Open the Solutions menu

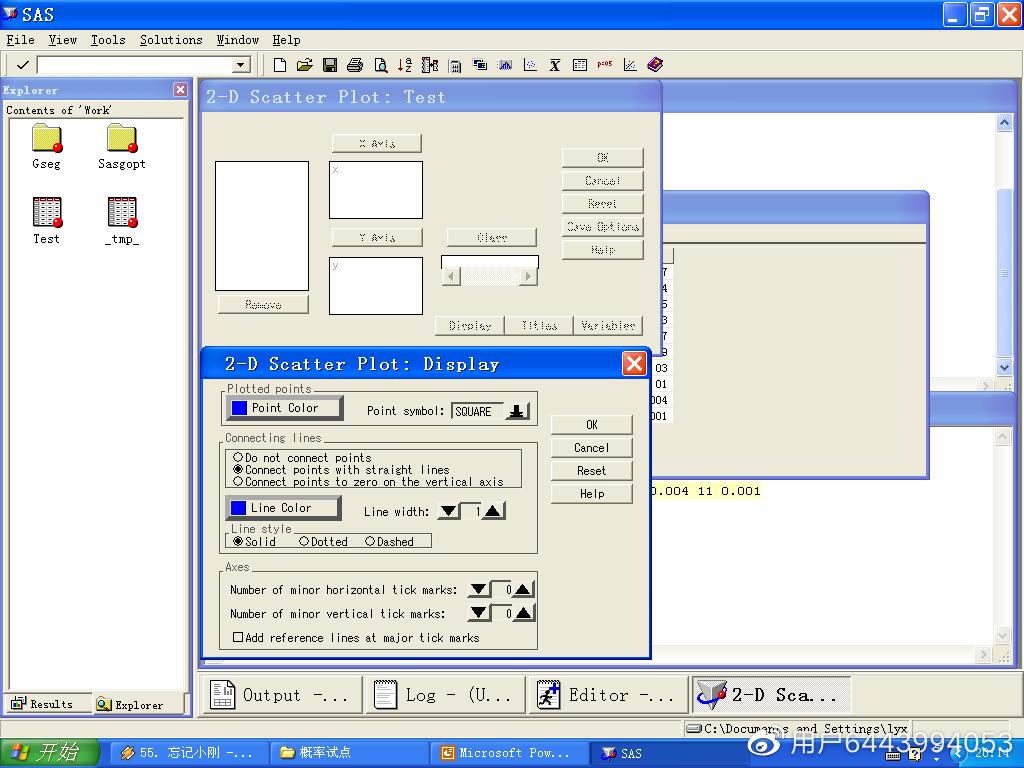pos(171,40)
